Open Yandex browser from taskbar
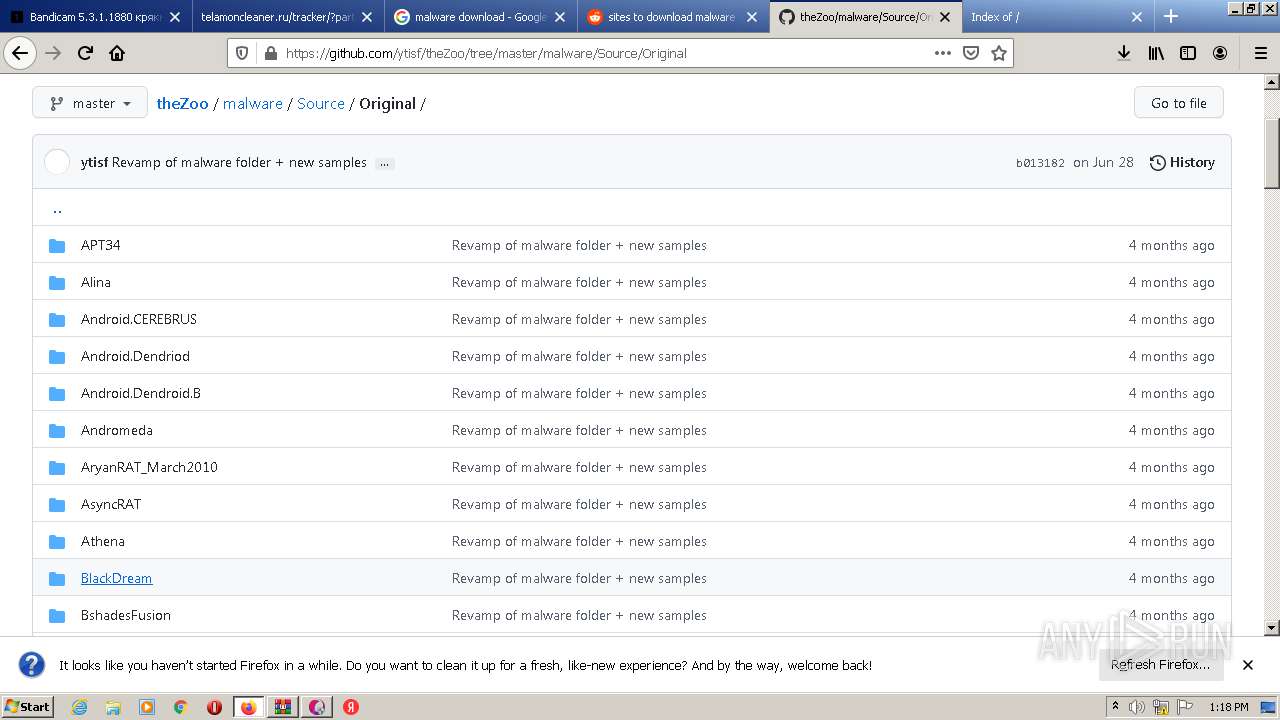The height and width of the screenshot is (720, 1280). 351,707
